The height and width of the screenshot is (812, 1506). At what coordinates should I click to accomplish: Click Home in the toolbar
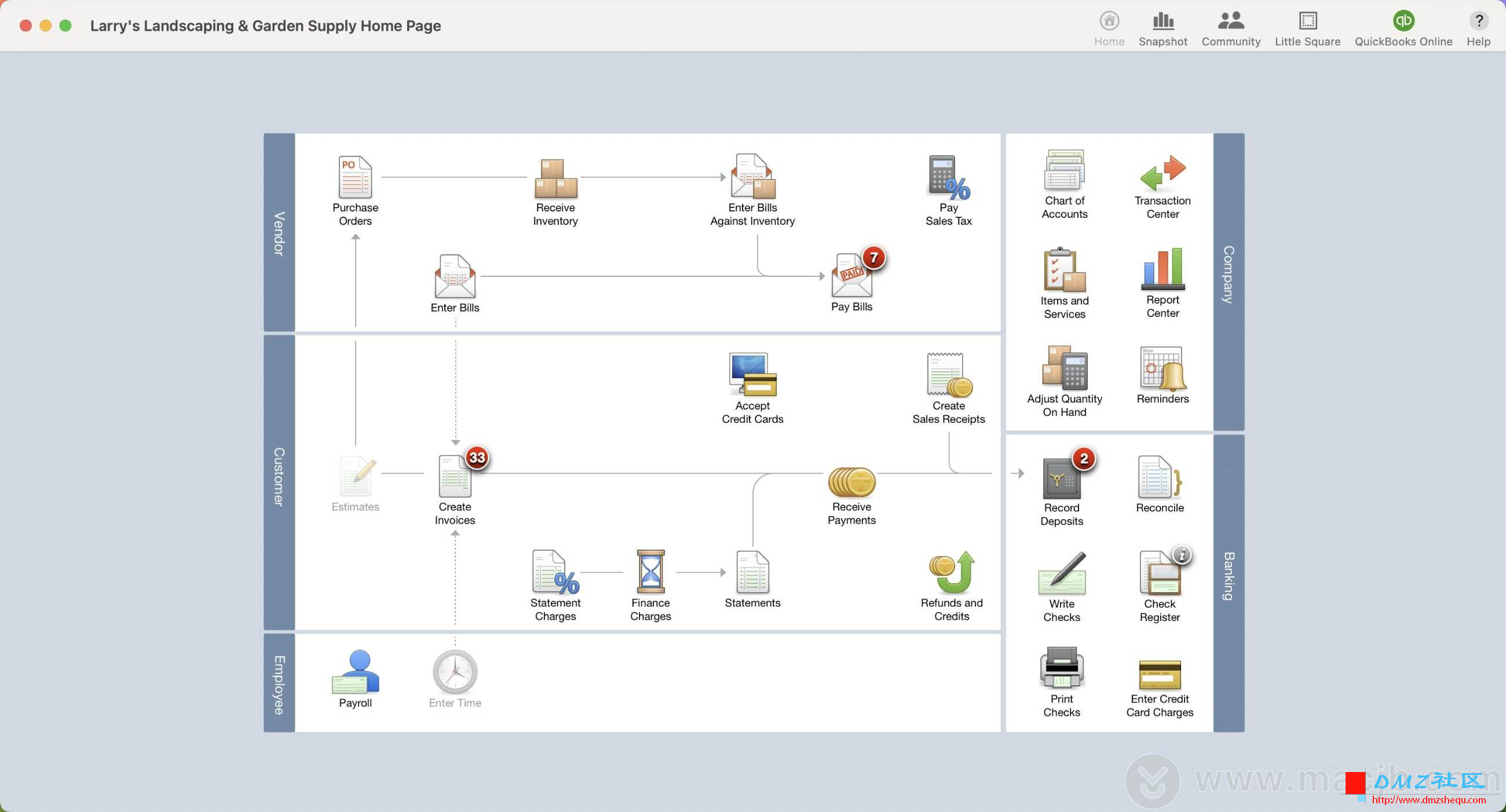coord(1109,28)
